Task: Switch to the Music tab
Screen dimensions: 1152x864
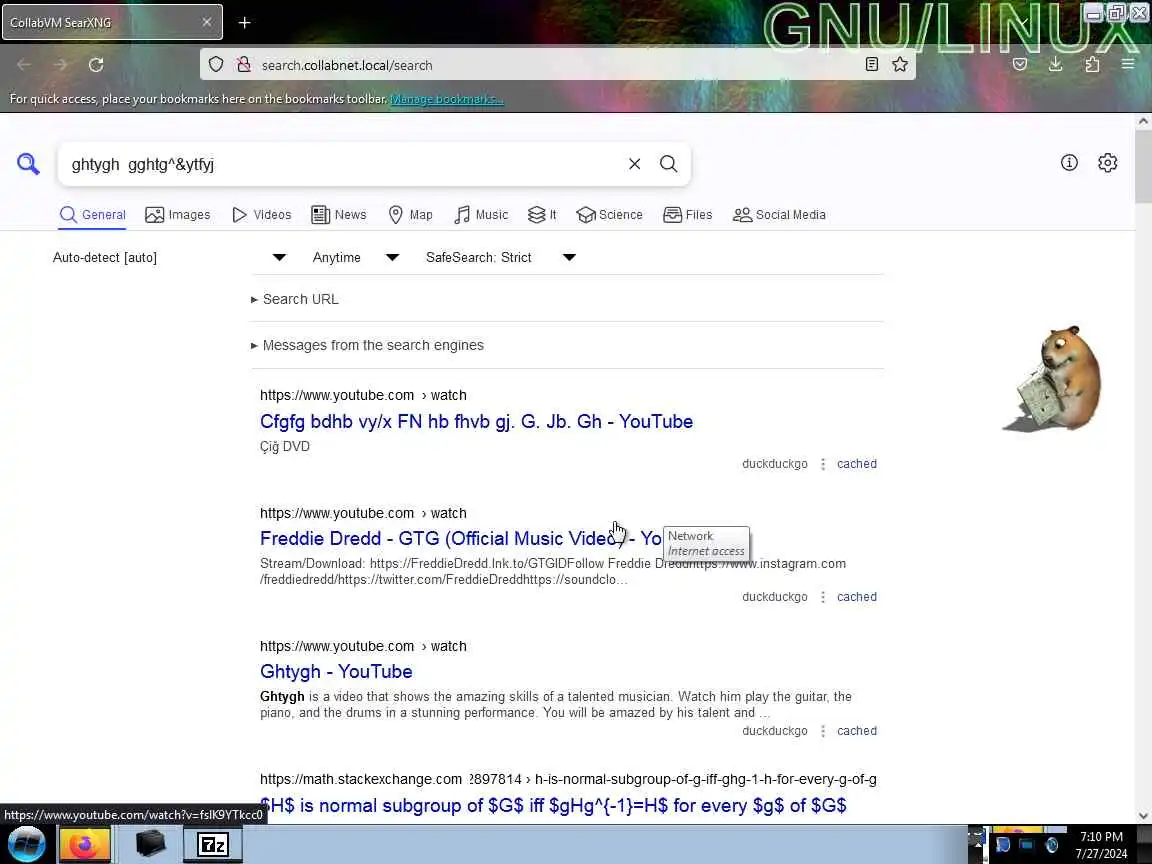Action: click(480, 215)
